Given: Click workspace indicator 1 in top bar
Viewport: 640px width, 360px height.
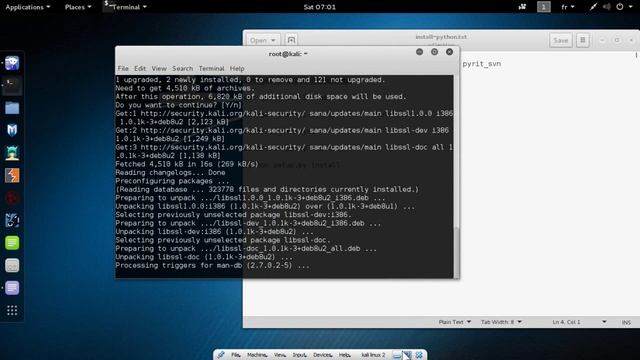Looking at the screenshot, I should [544, 7].
